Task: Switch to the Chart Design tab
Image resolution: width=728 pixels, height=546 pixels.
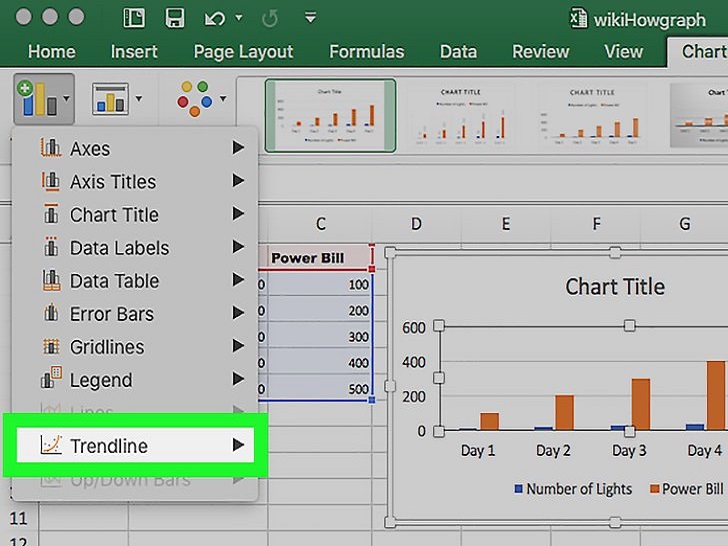Action: coord(698,52)
